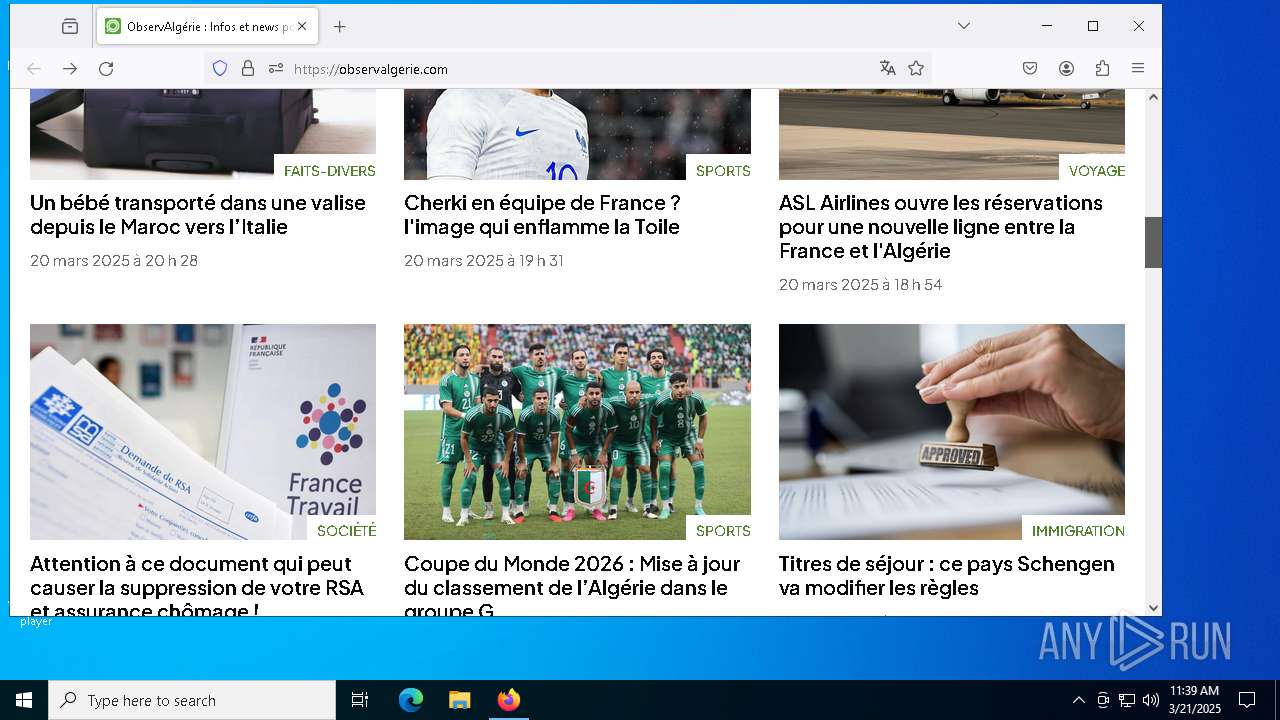Reload the current page
The image size is (1280, 720).
(106, 69)
